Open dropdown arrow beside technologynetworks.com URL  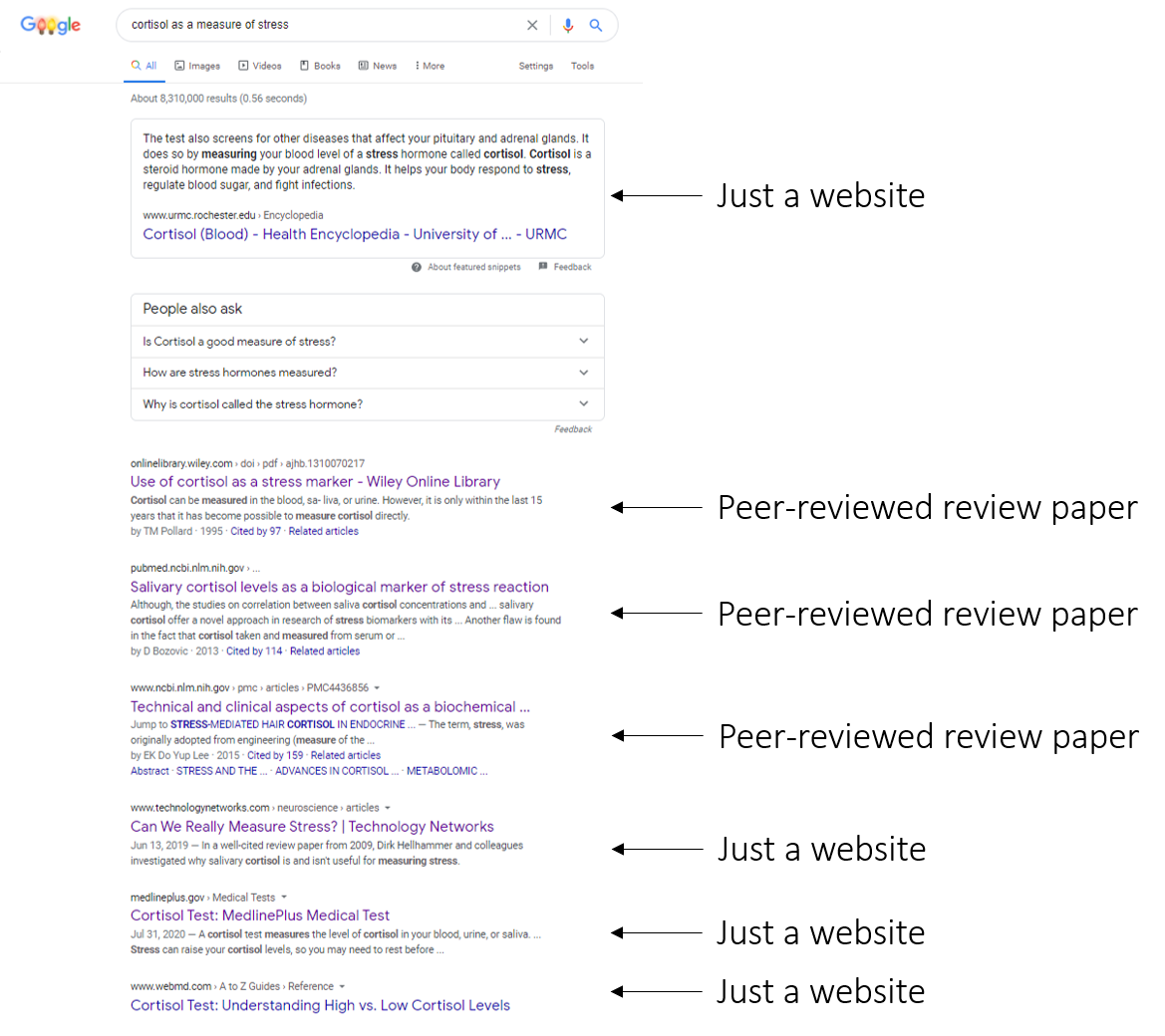click(387, 808)
